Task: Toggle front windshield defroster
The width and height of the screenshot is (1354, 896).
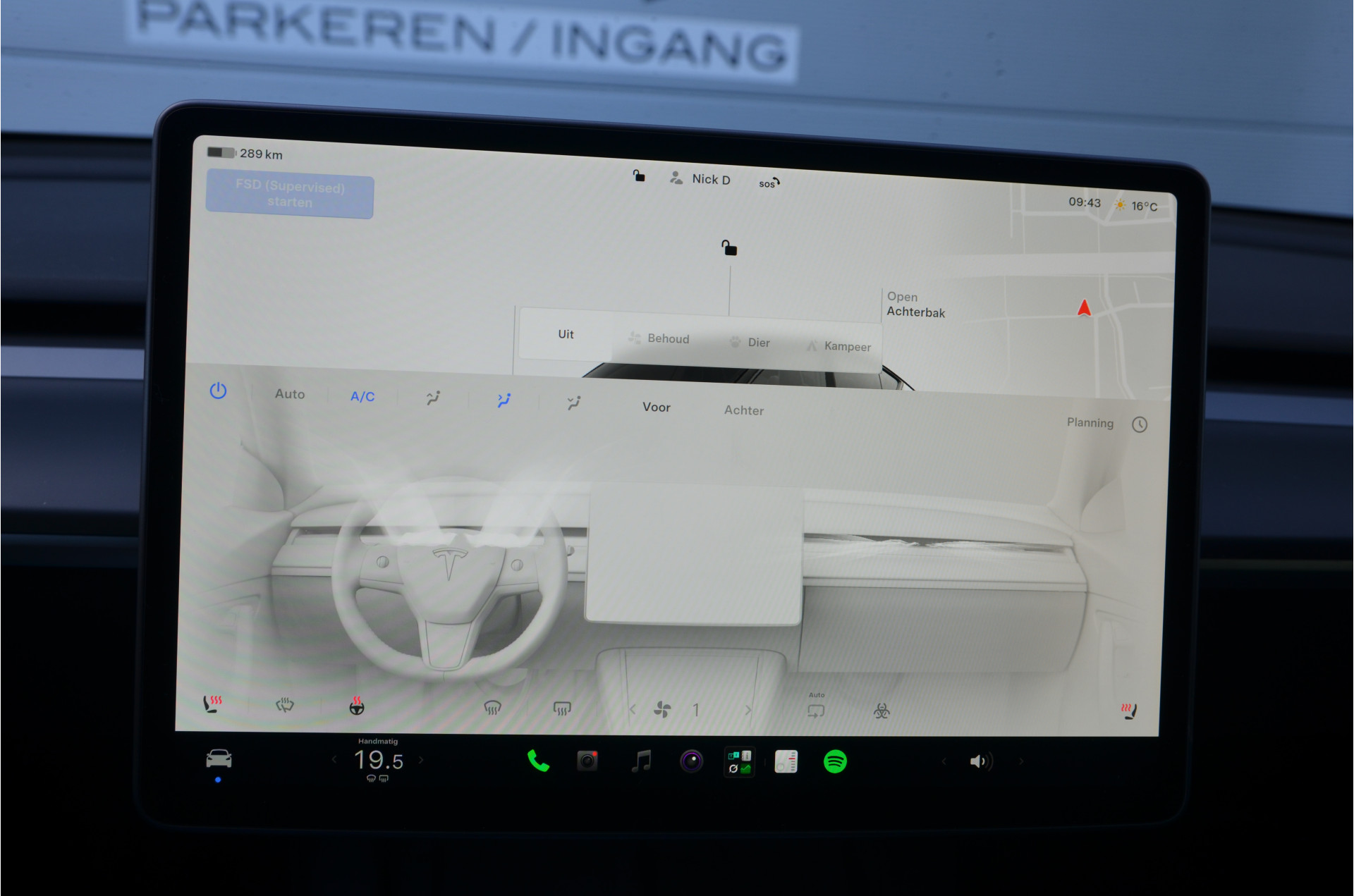Action: click(492, 707)
